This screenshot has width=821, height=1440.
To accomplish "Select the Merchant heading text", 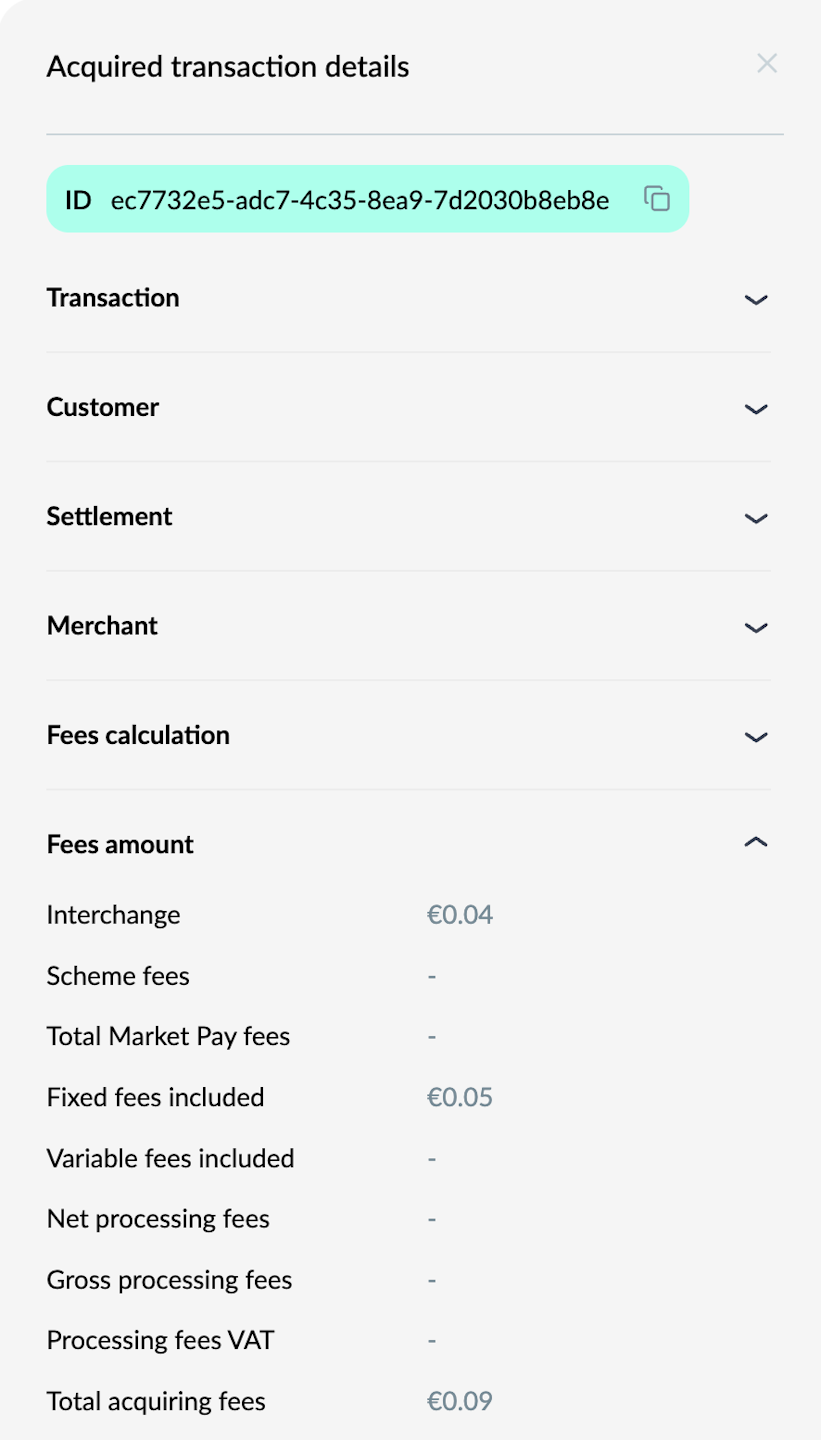I will tap(102, 626).
